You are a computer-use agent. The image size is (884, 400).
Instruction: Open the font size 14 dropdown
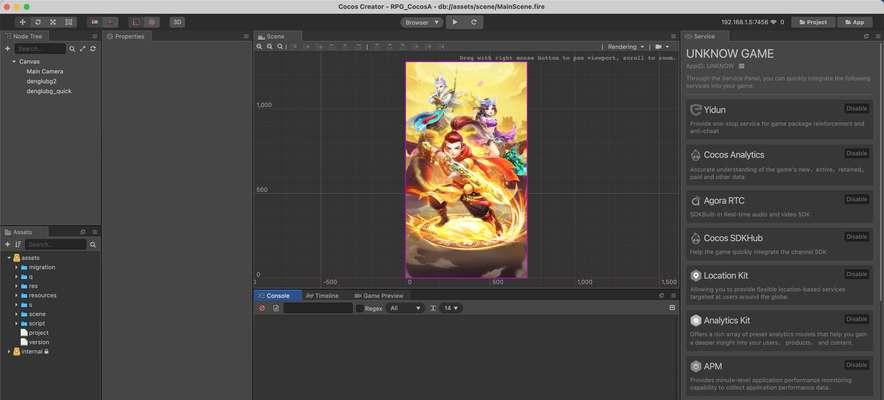coord(450,308)
